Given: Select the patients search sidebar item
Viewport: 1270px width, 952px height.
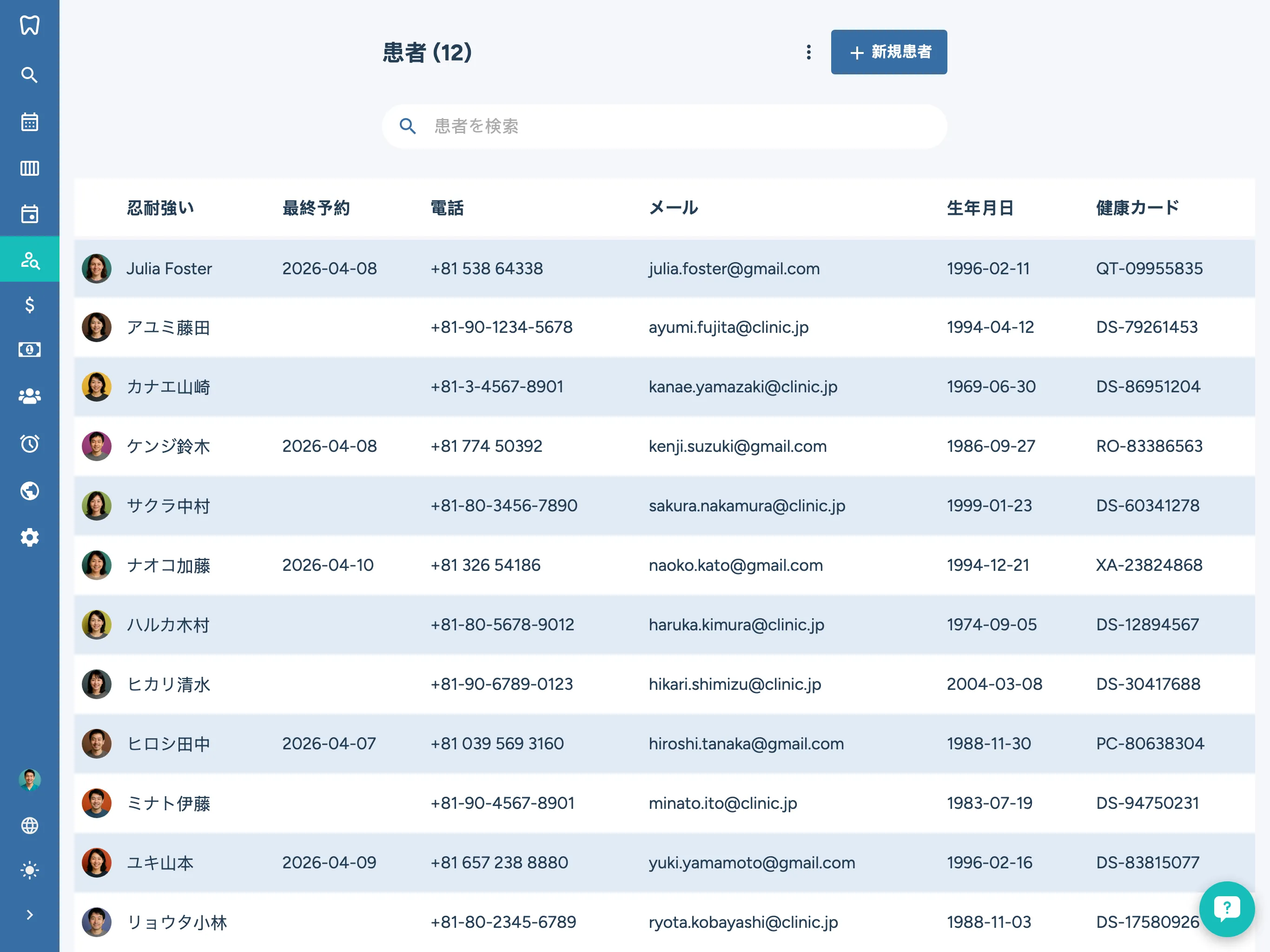Looking at the screenshot, I should pyautogui.click(x=29, y=260).
